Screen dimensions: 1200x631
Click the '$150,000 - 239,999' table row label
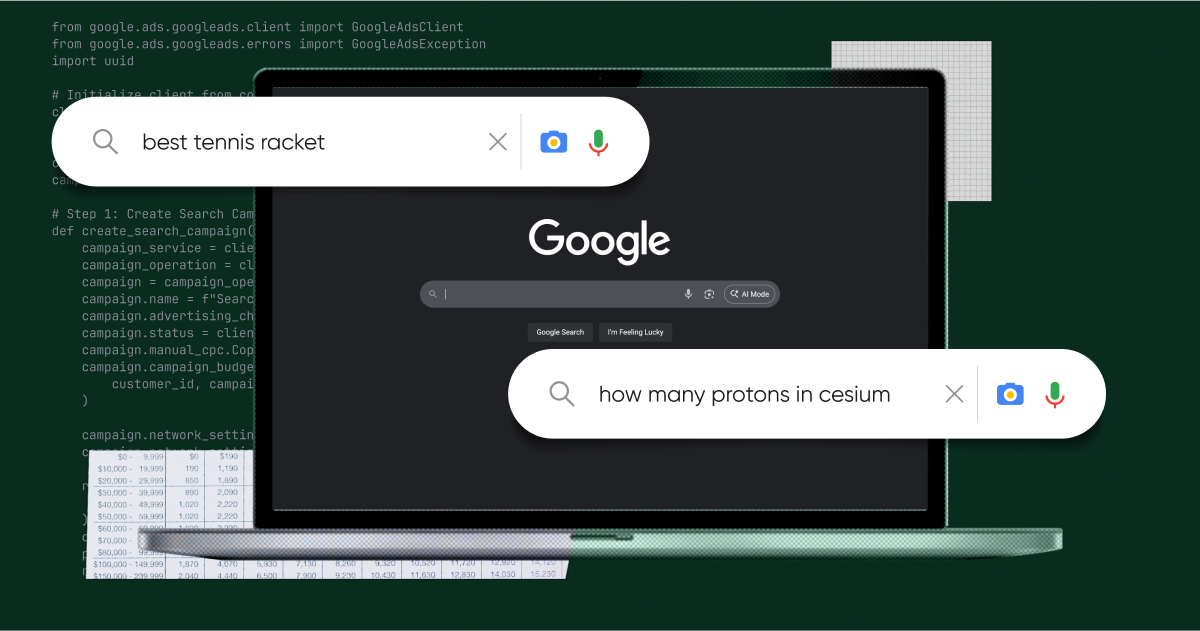pyautogui.click(x=128, y=576)
